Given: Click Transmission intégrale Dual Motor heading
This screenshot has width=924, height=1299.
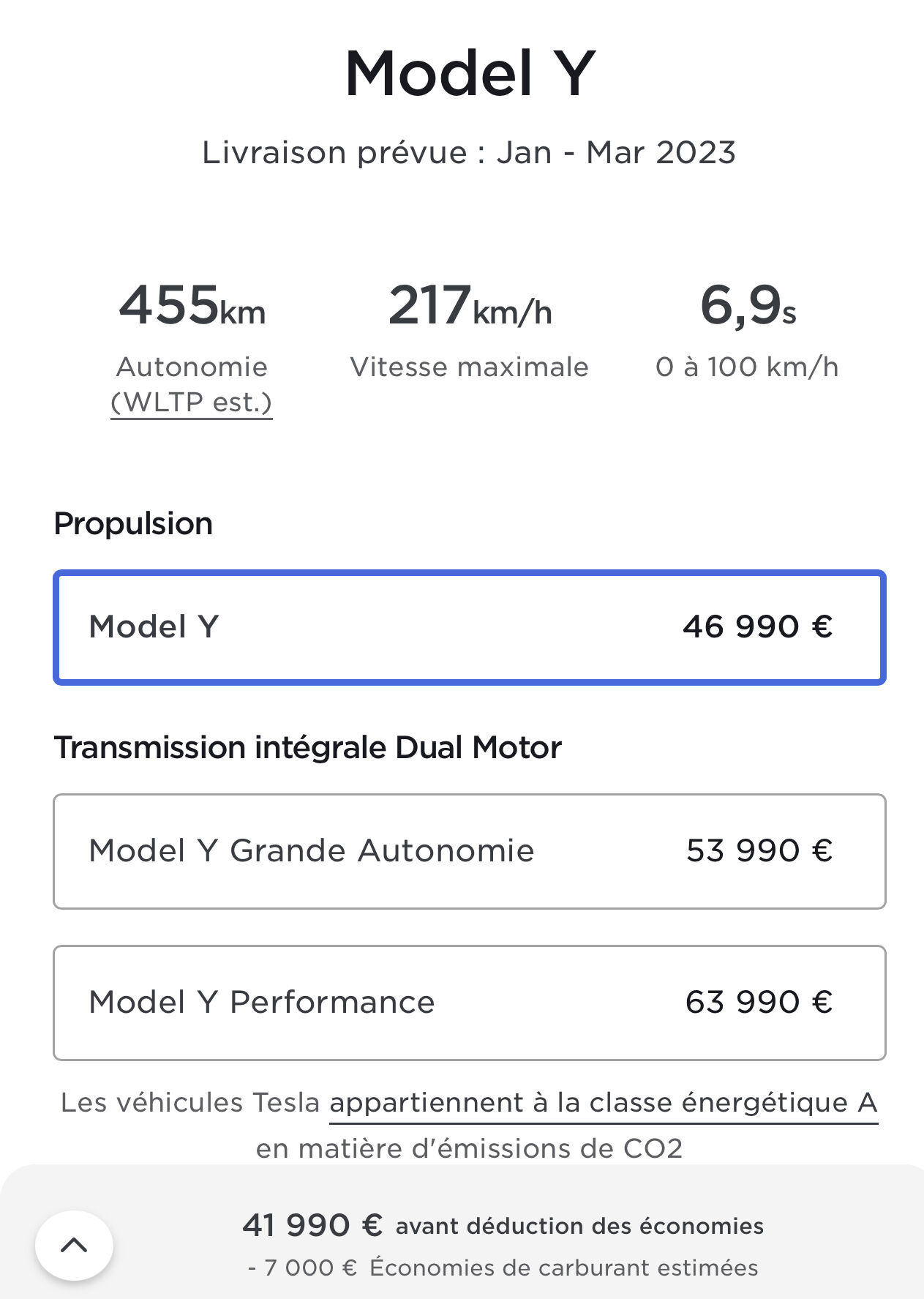Looking at the screenshot, I should [308, 748].
